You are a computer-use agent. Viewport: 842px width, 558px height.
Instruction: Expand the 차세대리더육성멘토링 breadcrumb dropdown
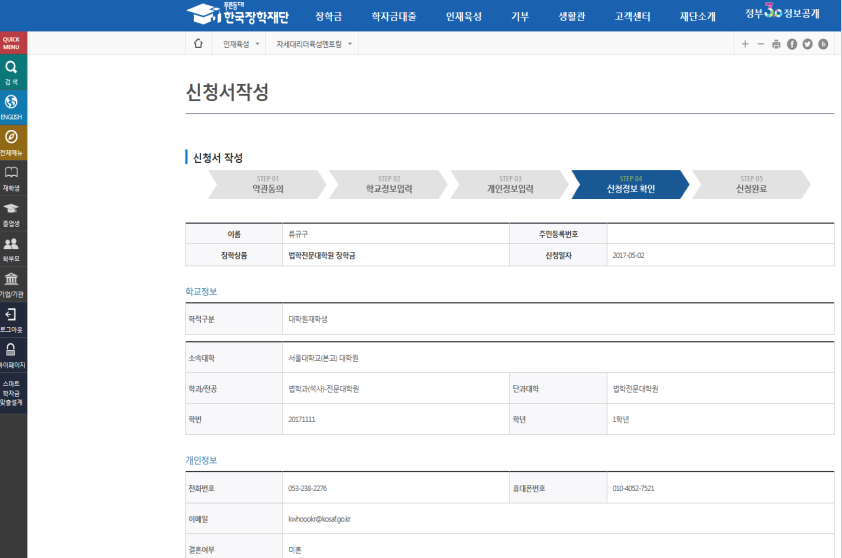(x=314, y=44)
